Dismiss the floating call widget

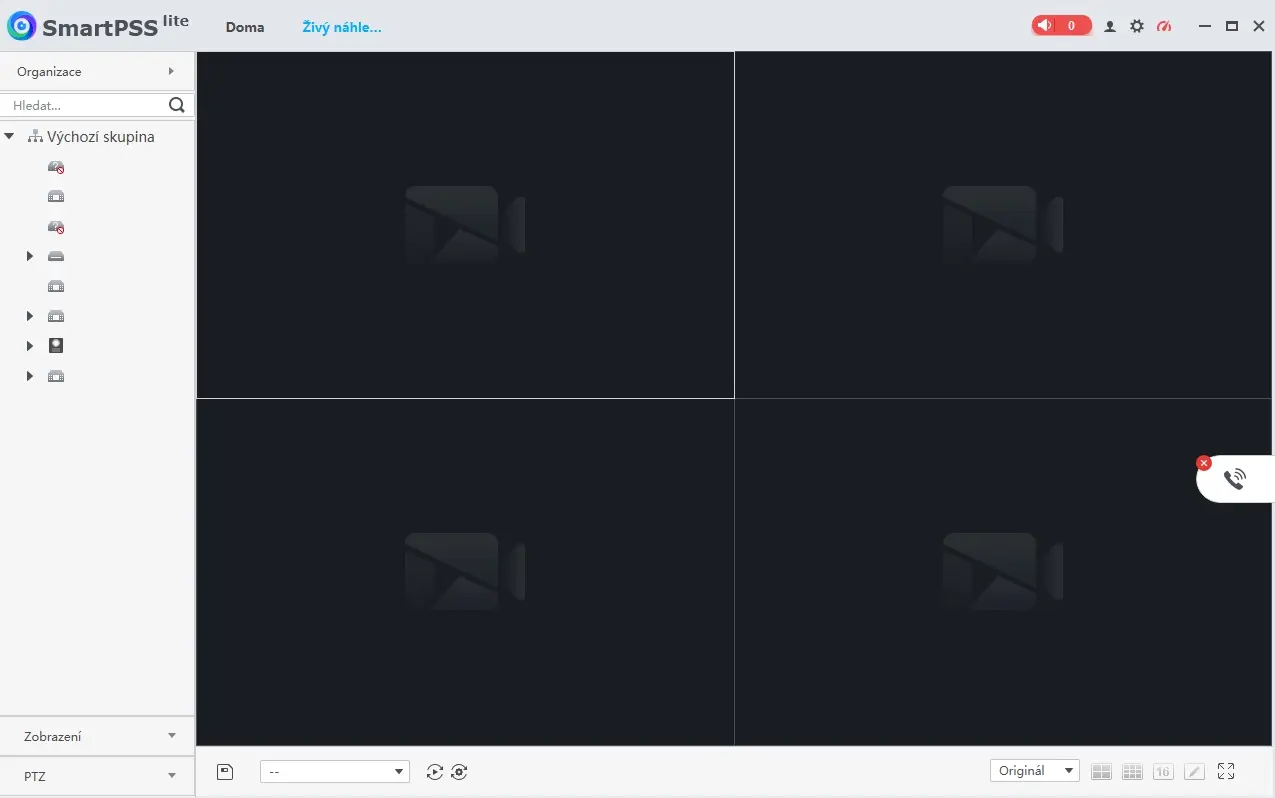click(x=1204, y=463)
